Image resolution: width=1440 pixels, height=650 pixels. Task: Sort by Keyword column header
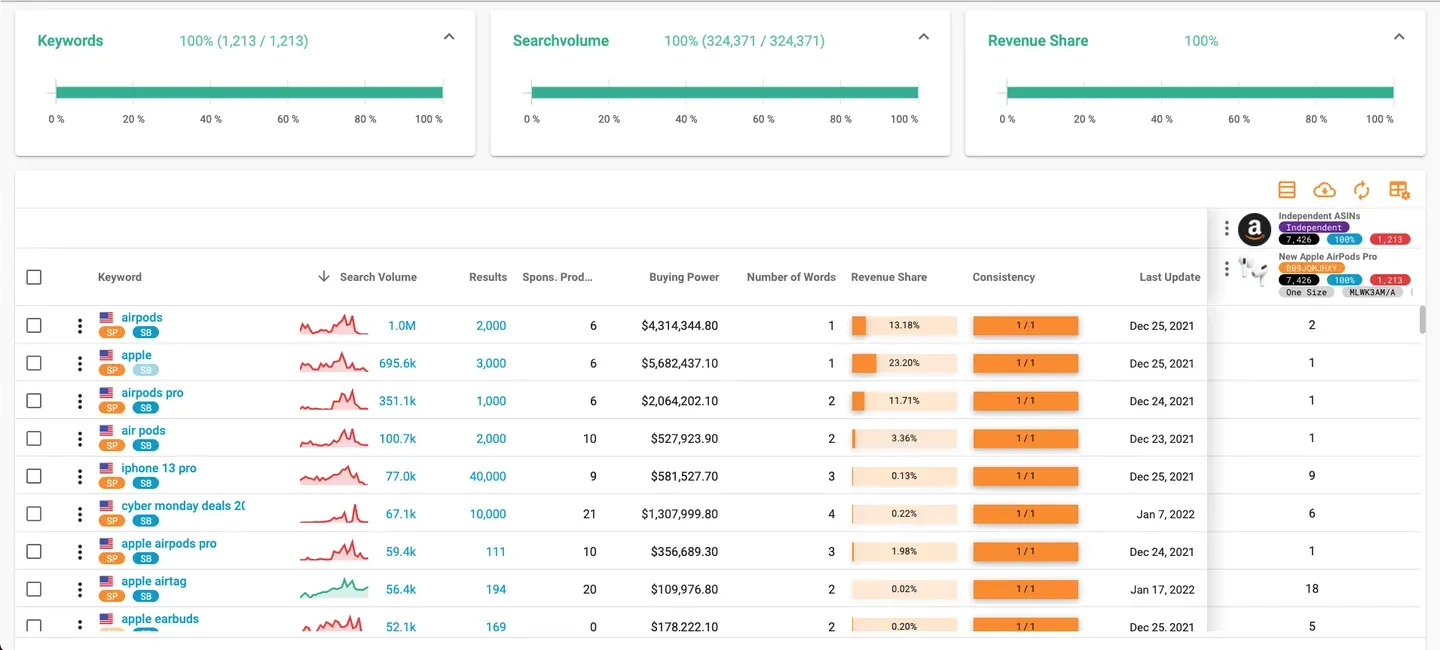point(120,277)
